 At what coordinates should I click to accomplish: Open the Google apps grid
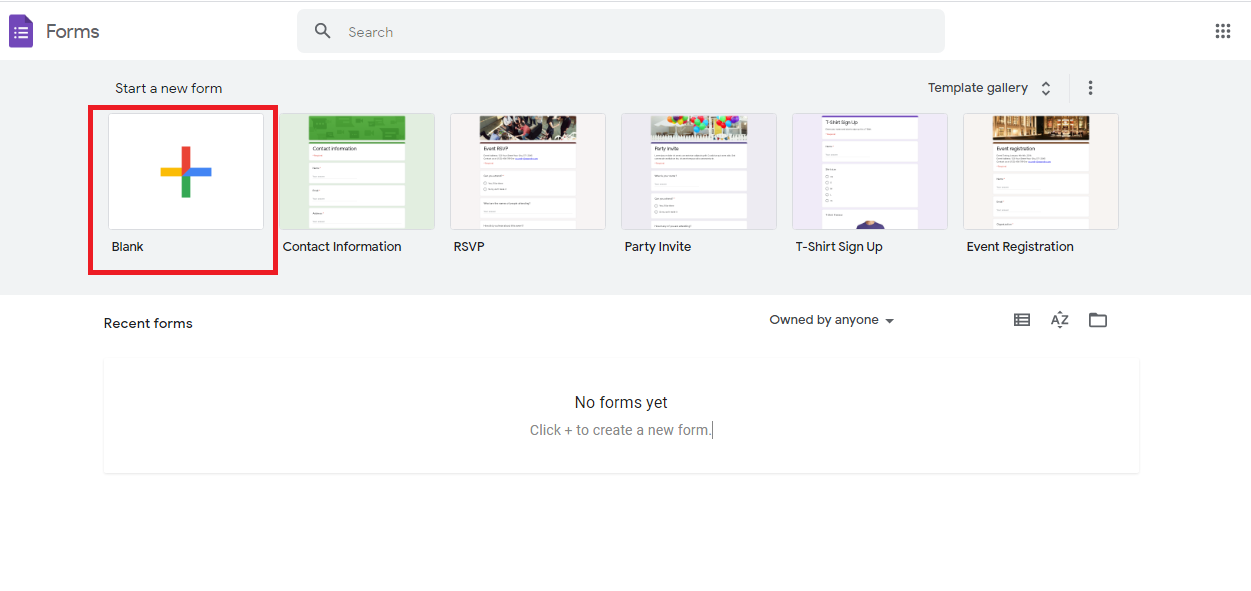tap(1222, 31)
